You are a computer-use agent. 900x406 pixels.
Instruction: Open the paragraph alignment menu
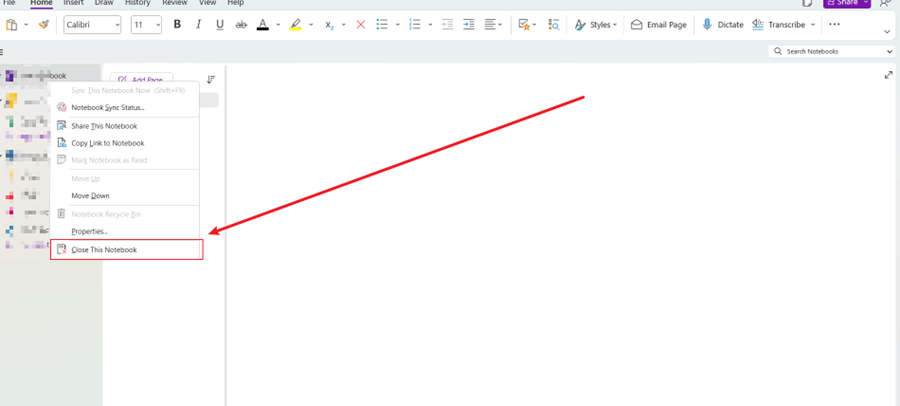point(493,25)
